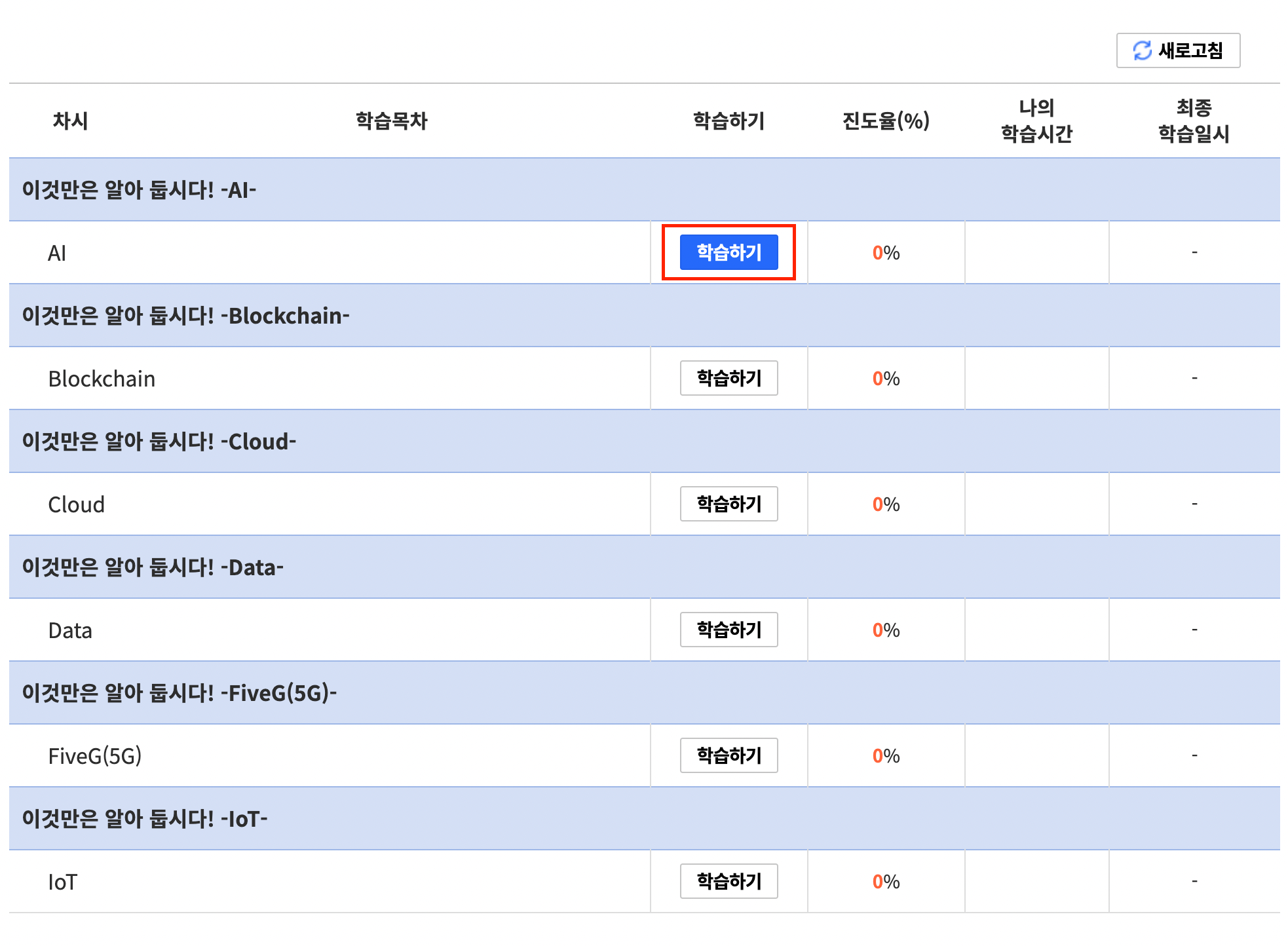
Task: Select the -Blockchain- section header row
Action: point(186,316)
